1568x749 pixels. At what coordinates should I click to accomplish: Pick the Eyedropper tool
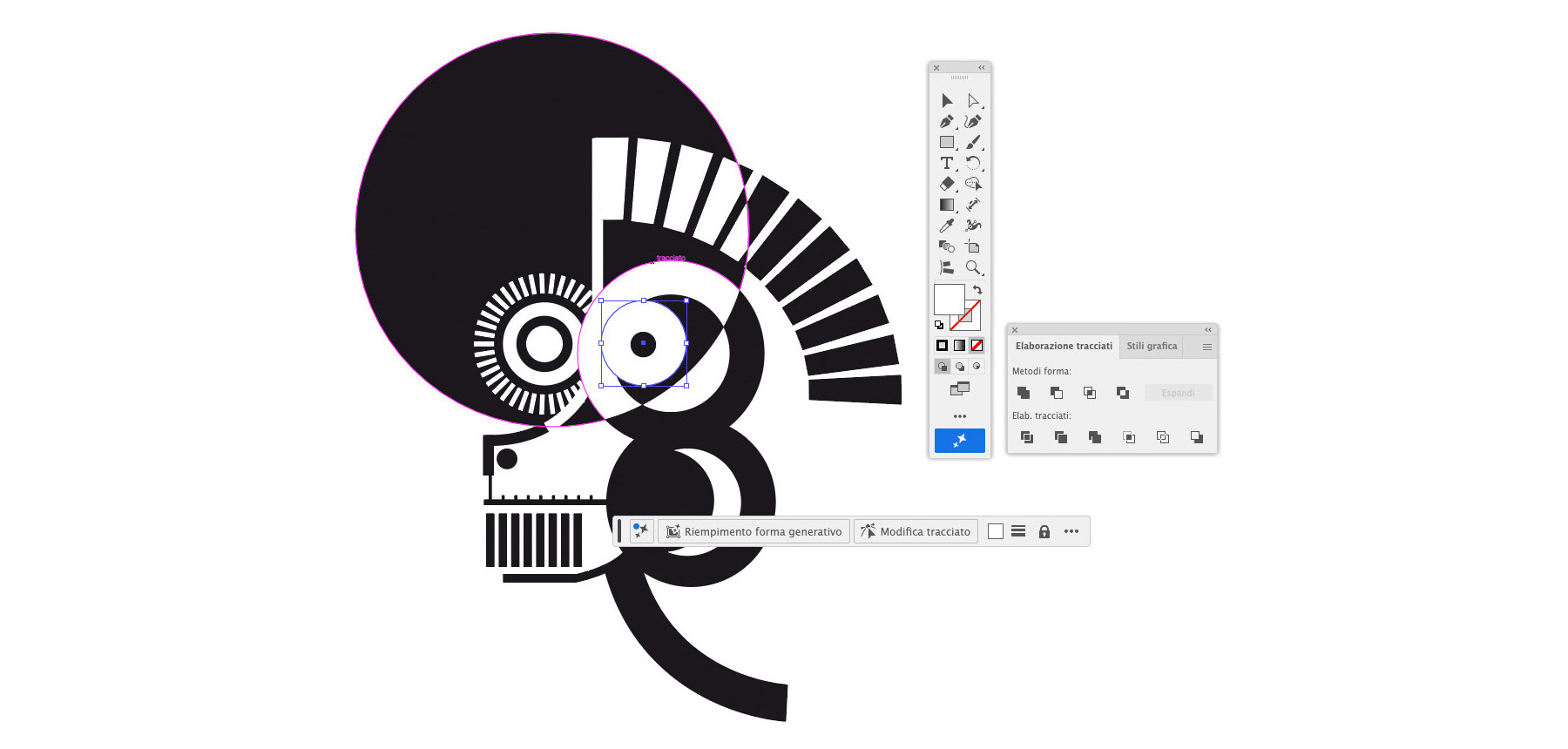coord(947,226)
